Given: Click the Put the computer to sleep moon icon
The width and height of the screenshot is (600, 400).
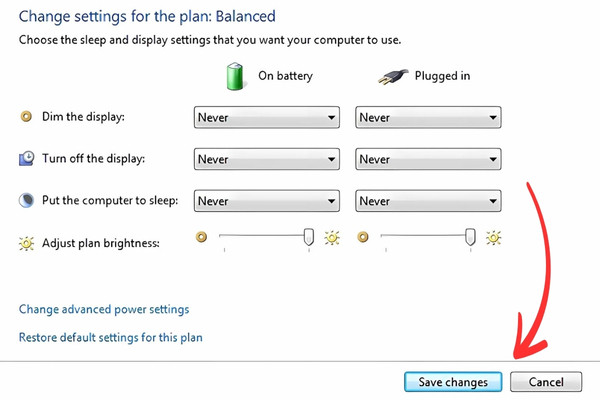Looking at the screenshot, I should [x=27, y=200].
